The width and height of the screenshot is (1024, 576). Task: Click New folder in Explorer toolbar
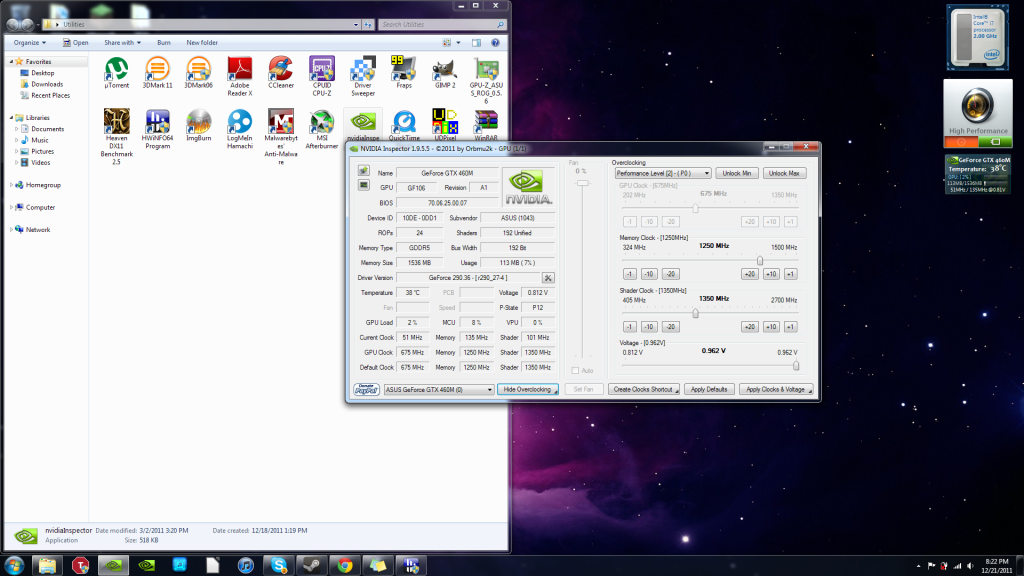(202, 42)
